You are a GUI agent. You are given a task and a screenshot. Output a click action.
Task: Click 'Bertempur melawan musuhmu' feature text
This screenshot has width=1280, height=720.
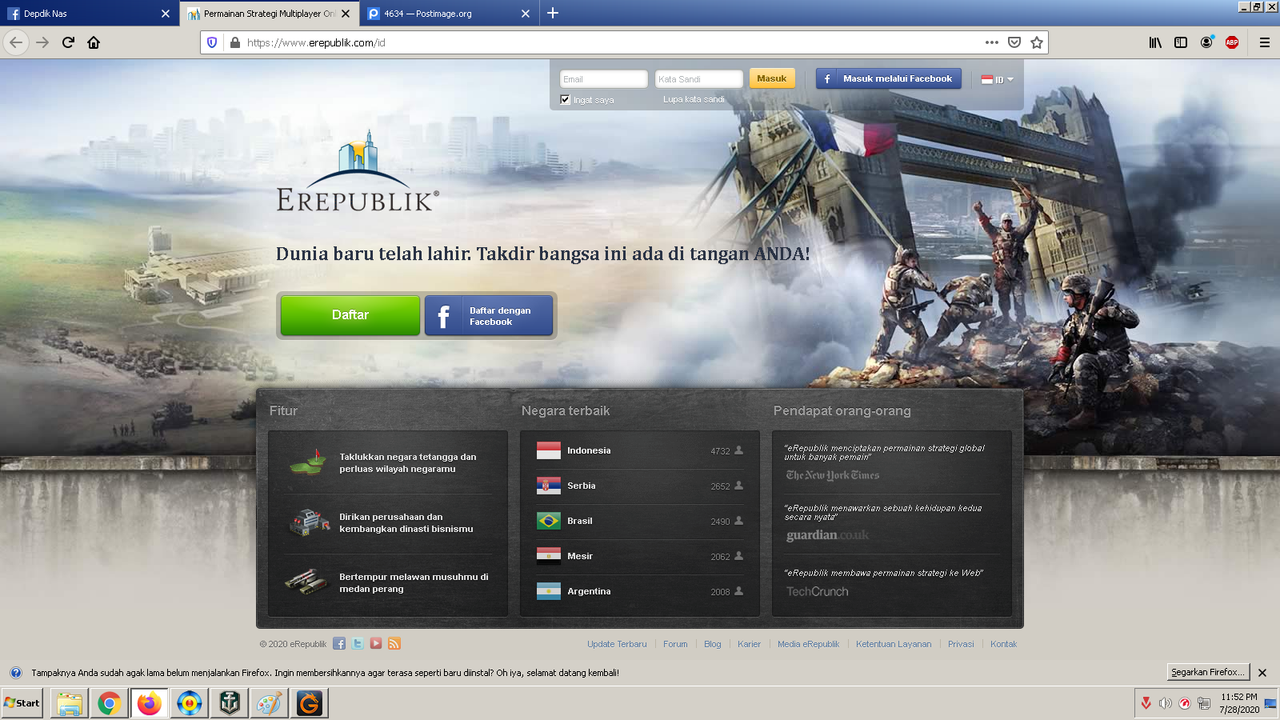point(414,583)
